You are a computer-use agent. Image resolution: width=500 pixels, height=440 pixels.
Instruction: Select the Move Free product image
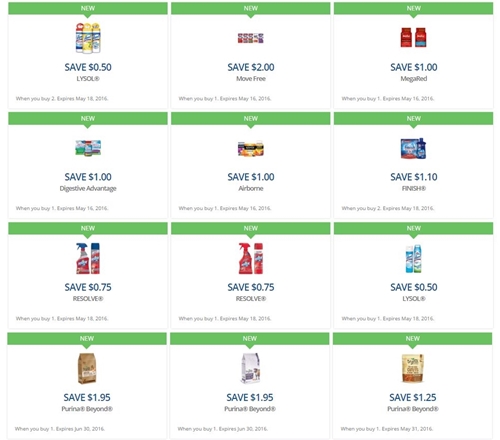pos(251,38)
